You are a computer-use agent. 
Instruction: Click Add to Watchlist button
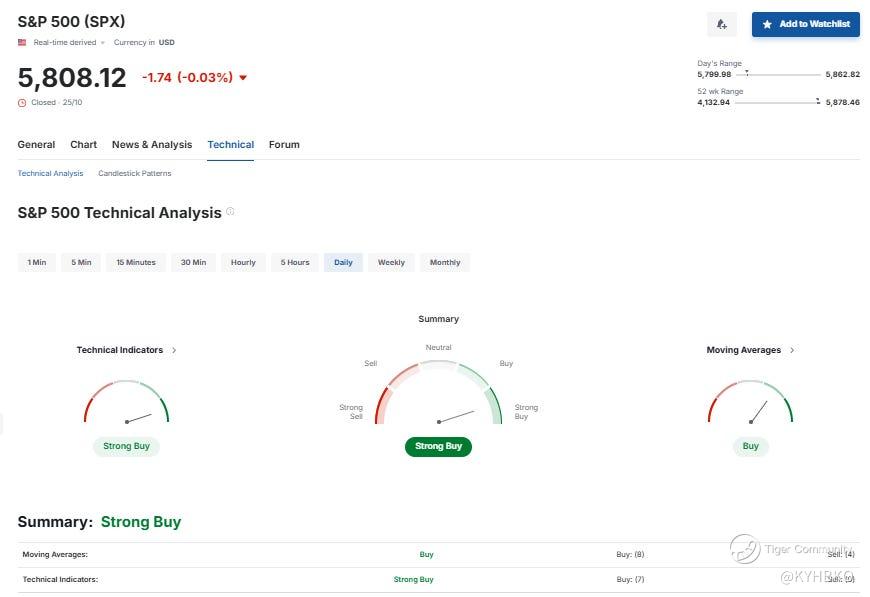pyautogui.click(x=805, y=24)
